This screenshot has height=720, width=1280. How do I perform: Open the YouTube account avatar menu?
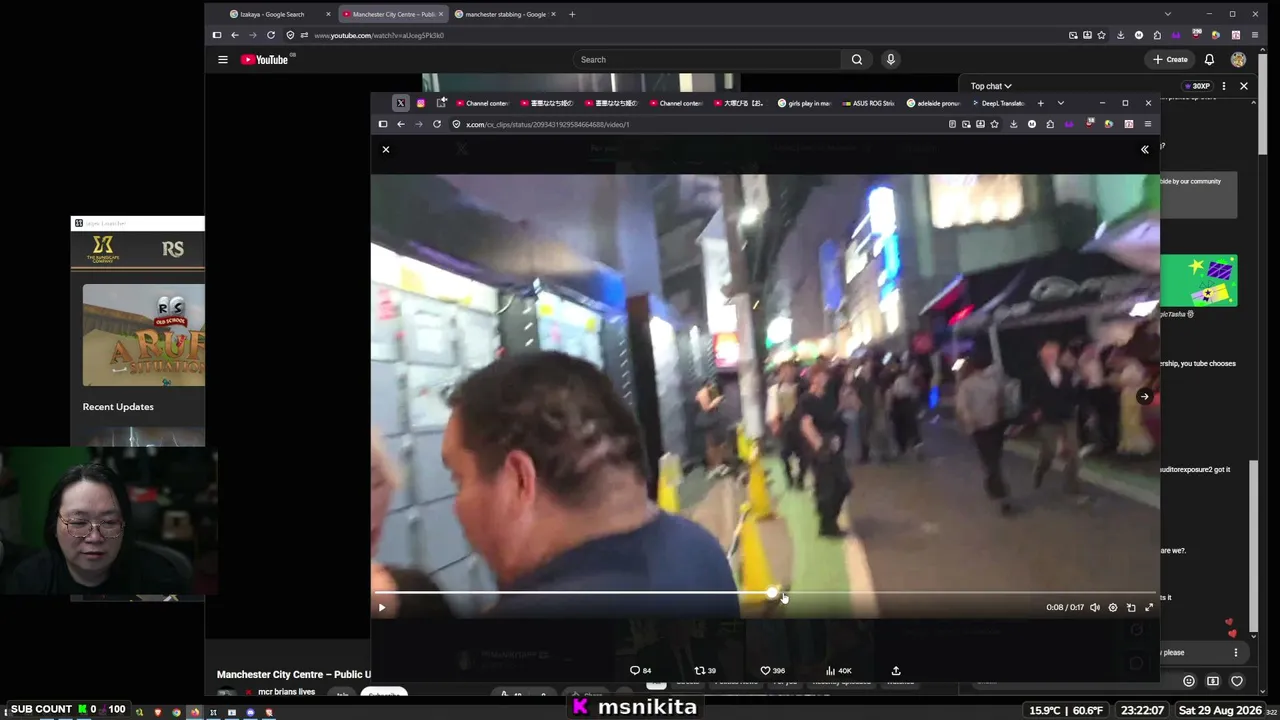coord(1239,60)
